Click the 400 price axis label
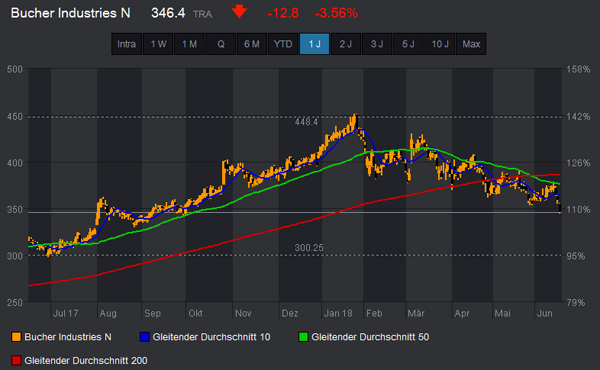 coord(15,163)
